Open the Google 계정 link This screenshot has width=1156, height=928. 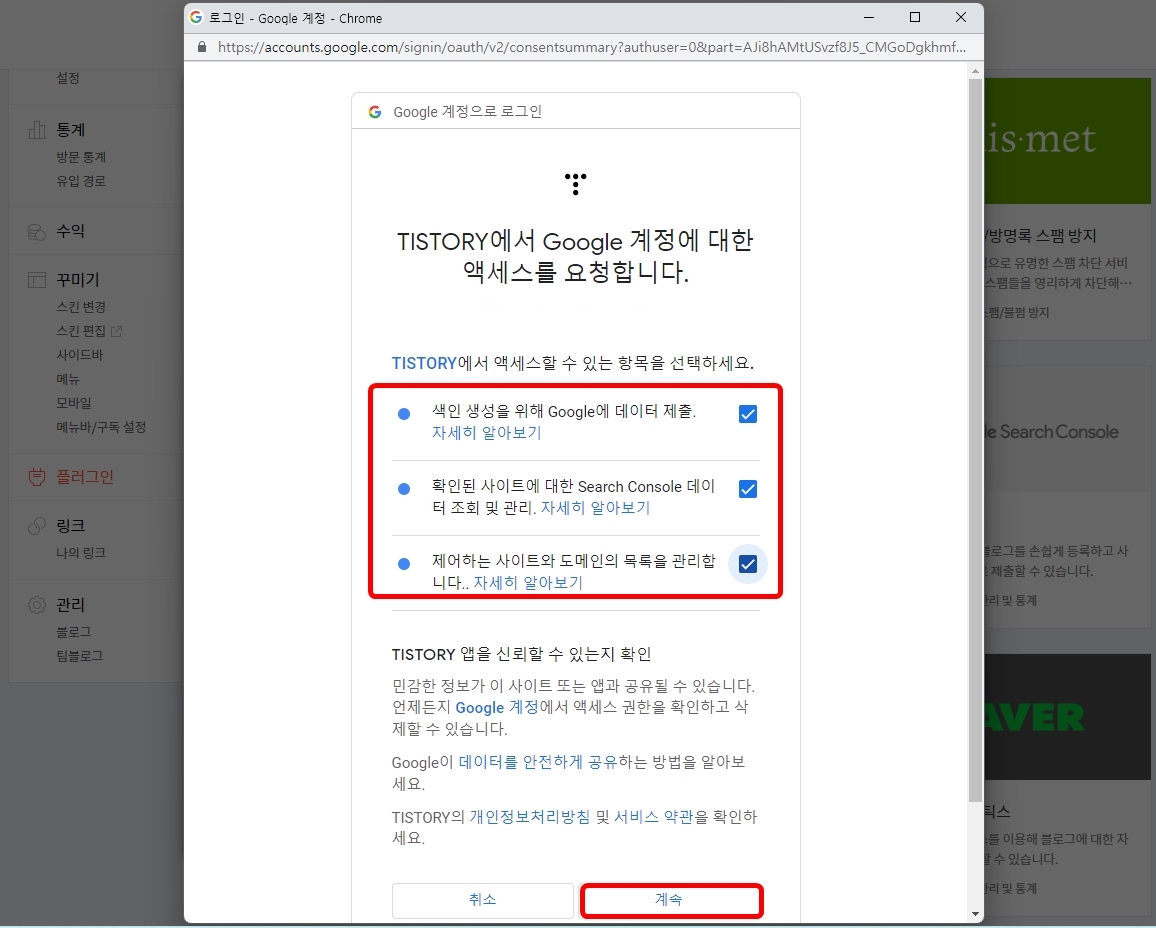coord(497,708)
